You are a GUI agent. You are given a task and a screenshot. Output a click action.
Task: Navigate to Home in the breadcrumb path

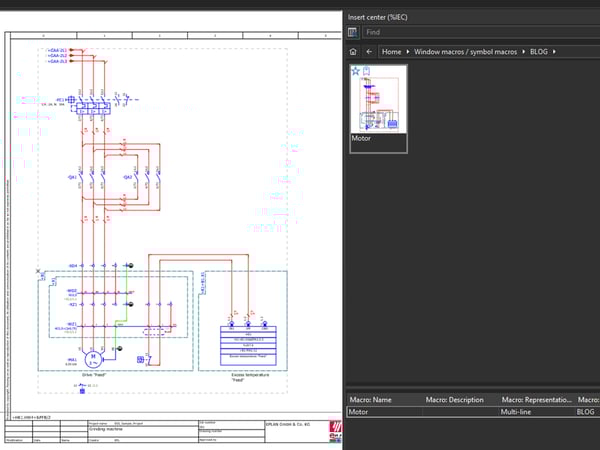pyautogui.click(x=391, y=51)
